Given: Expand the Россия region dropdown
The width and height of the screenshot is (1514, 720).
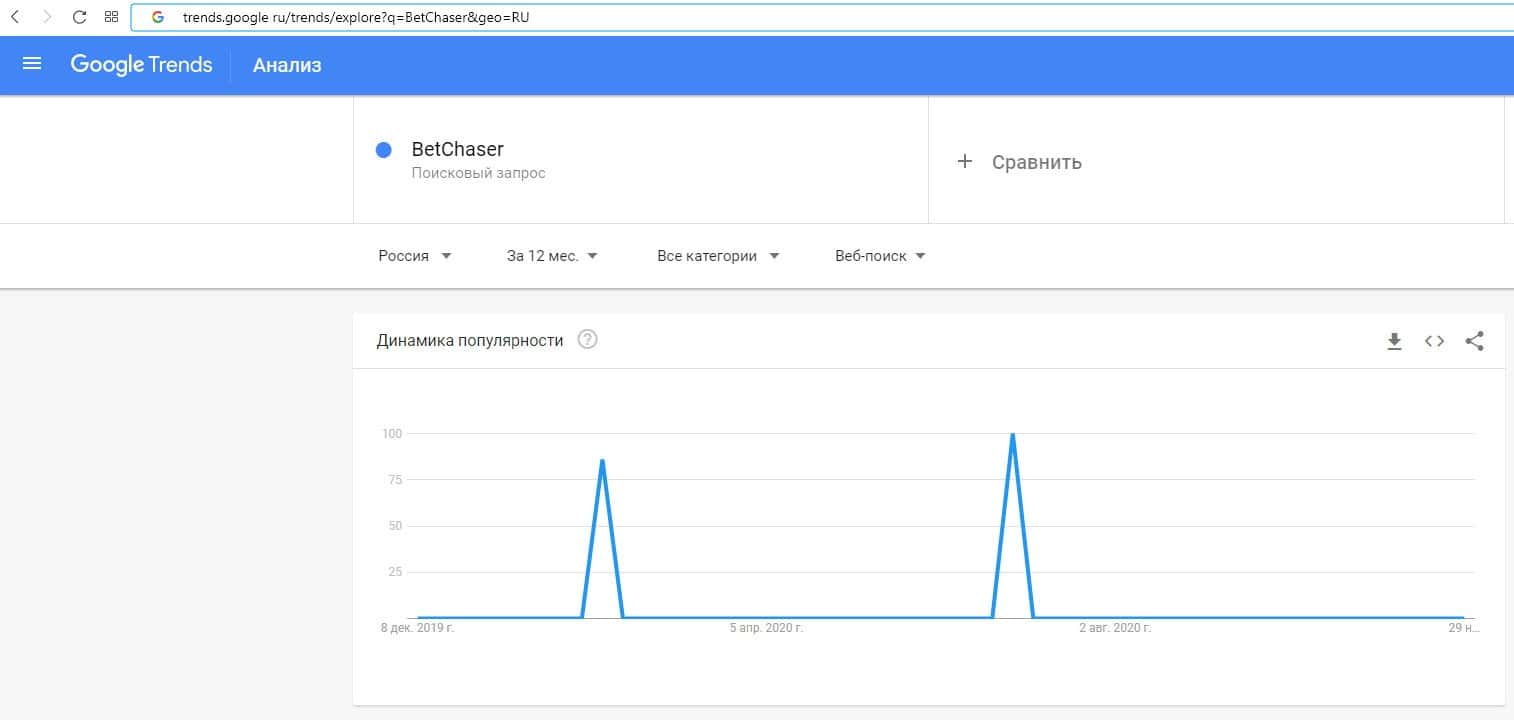Looking at the screenshot, I should (x=415, y=256).
